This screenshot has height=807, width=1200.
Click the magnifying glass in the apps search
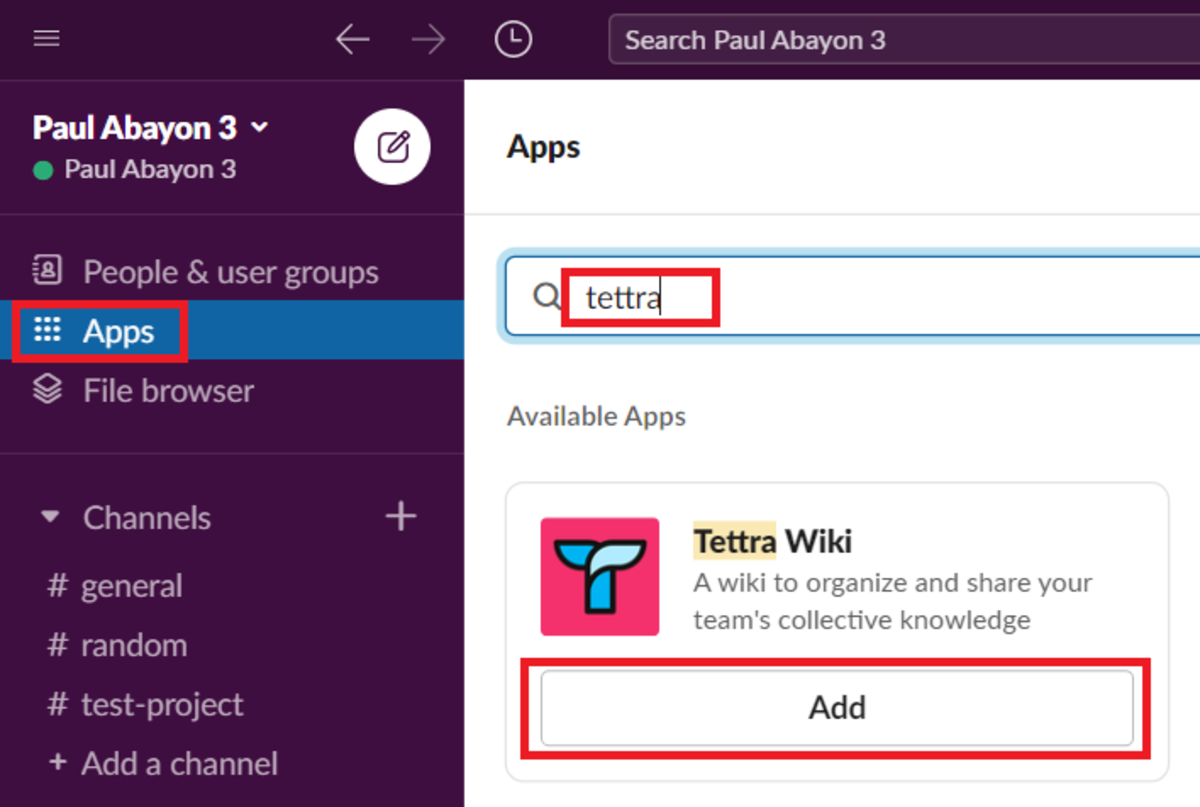click(x=546, y=296)
